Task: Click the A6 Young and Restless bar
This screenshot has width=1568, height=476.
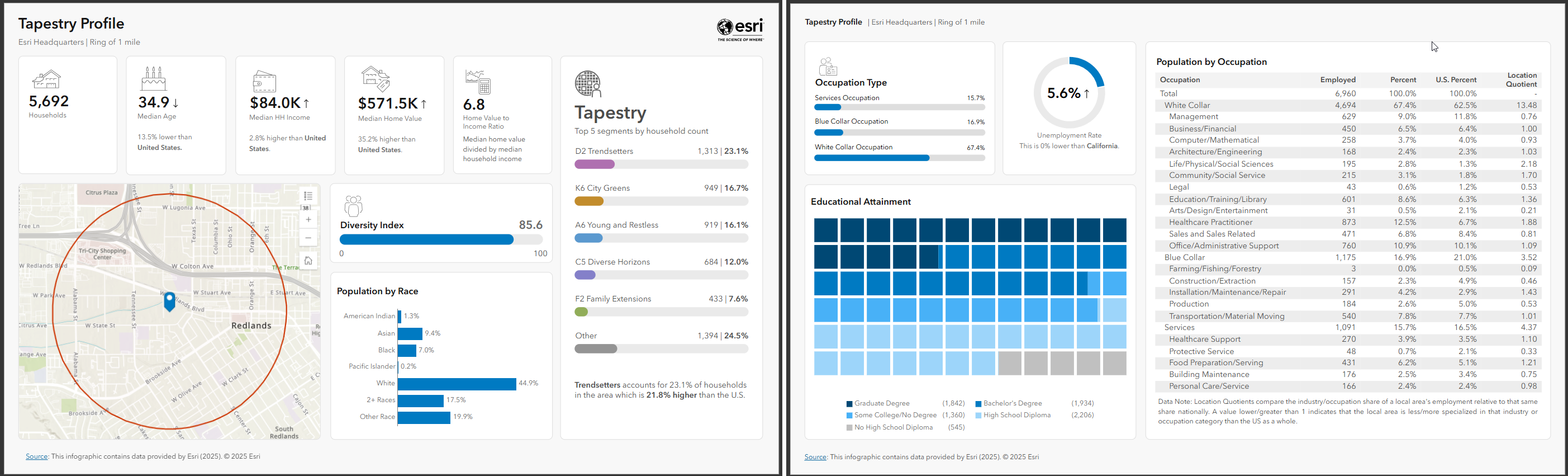Action: click(588, 238)
